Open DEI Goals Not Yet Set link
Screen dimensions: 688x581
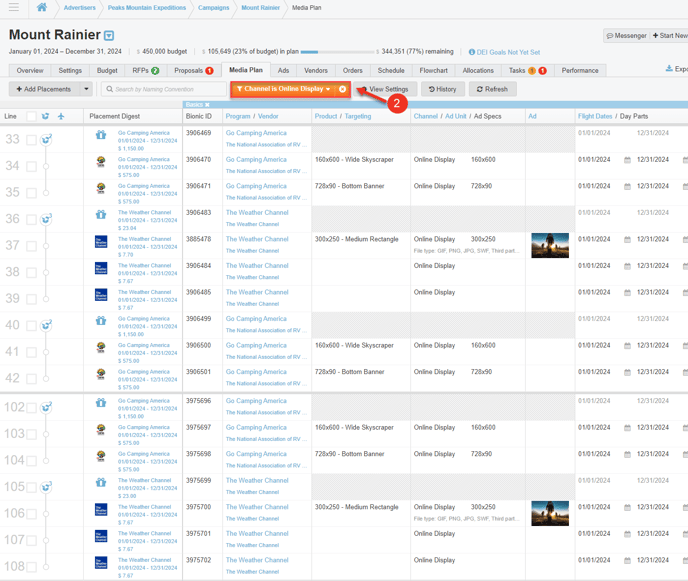[508, 52]
